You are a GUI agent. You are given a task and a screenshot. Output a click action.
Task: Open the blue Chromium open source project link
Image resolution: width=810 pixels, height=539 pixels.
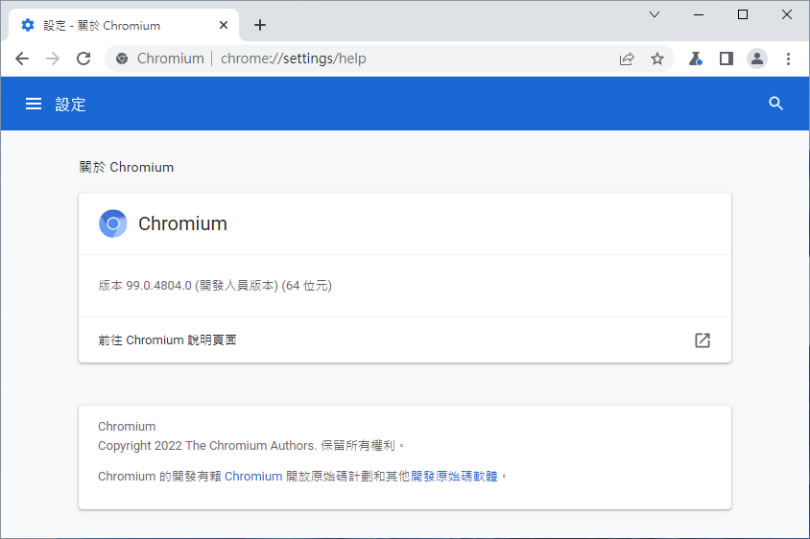pos(253,476)
